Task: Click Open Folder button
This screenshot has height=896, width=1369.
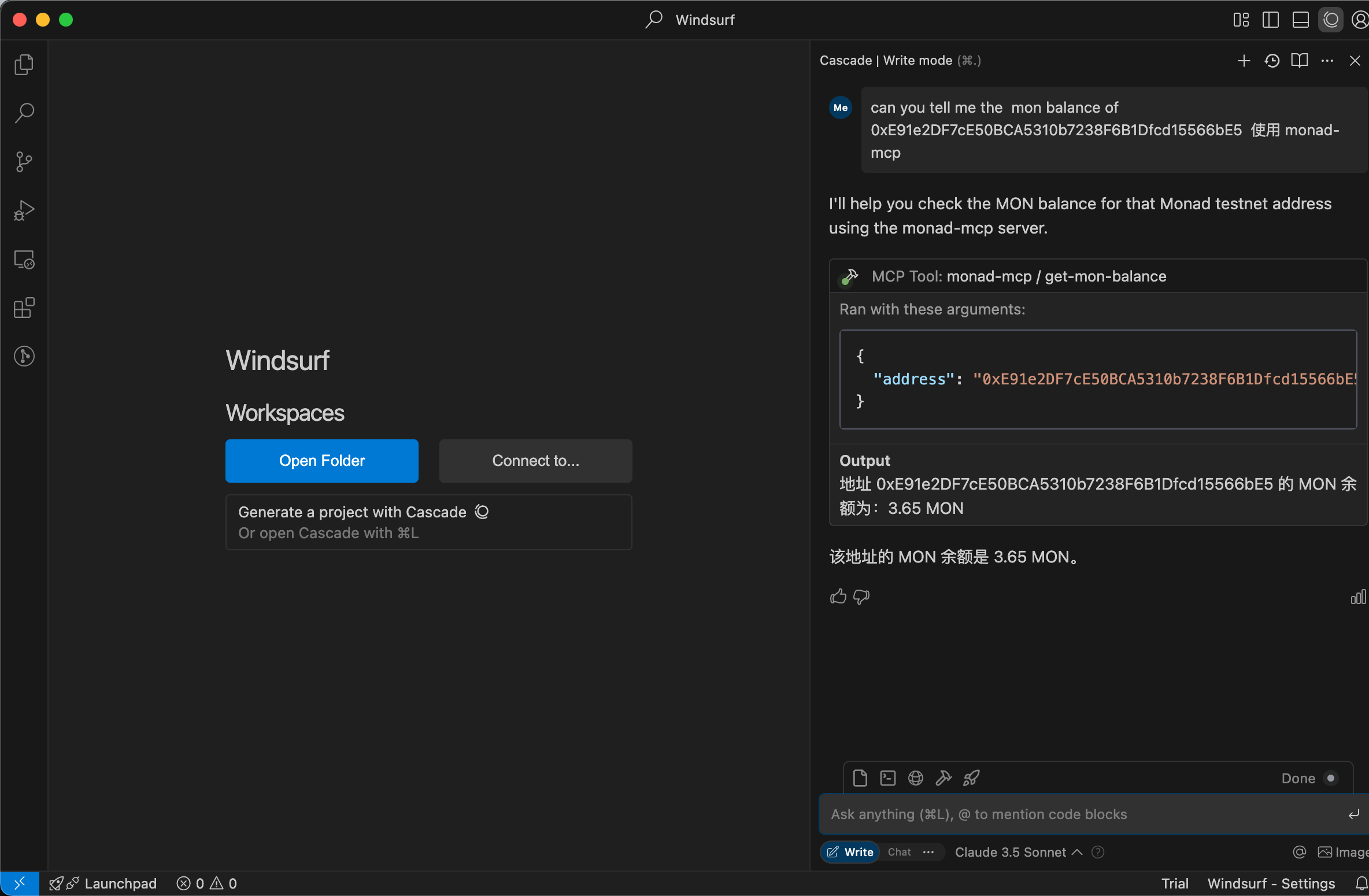Action: coord(322,461)
